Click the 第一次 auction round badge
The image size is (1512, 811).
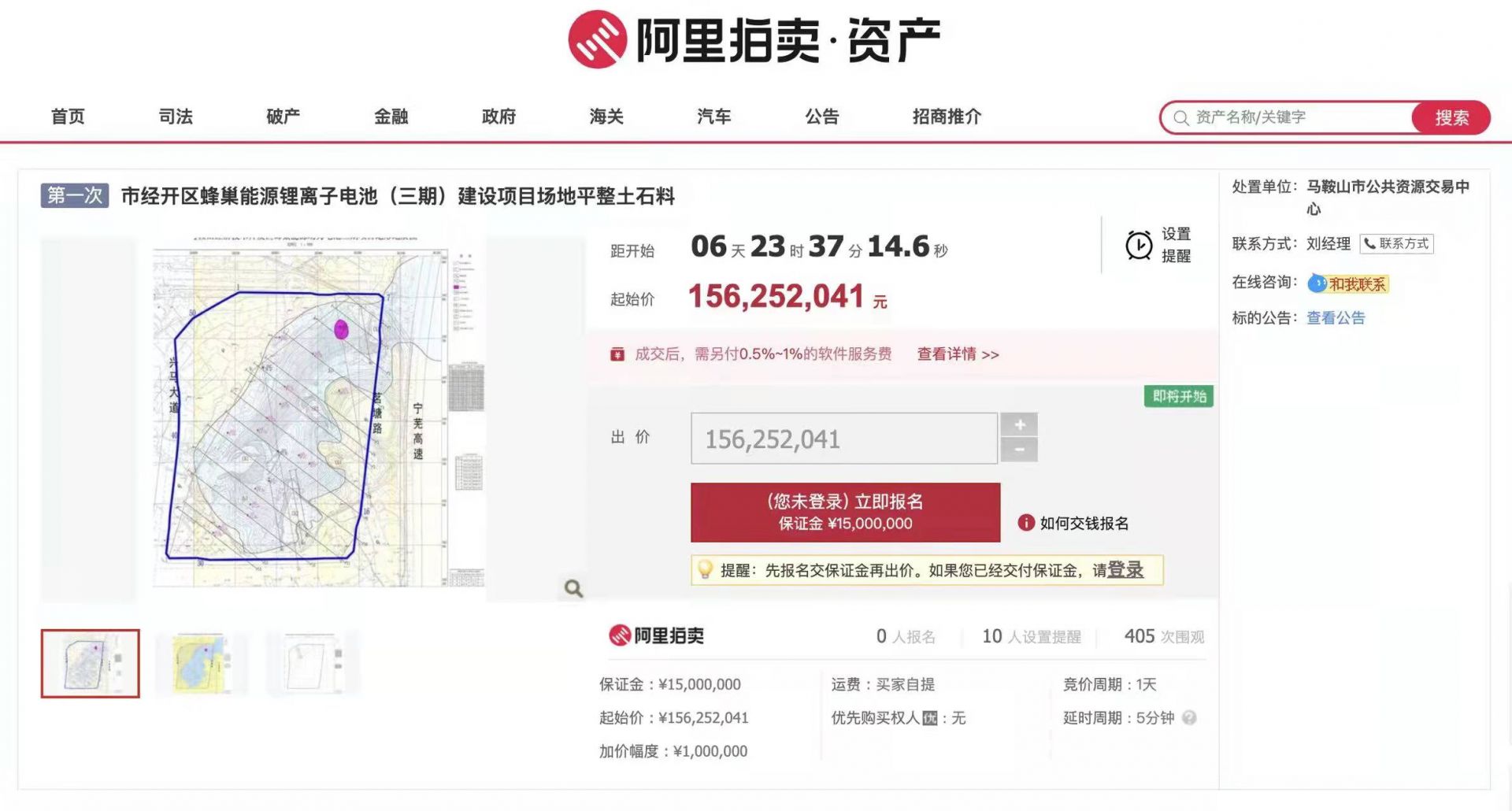[x=75, y=195]
